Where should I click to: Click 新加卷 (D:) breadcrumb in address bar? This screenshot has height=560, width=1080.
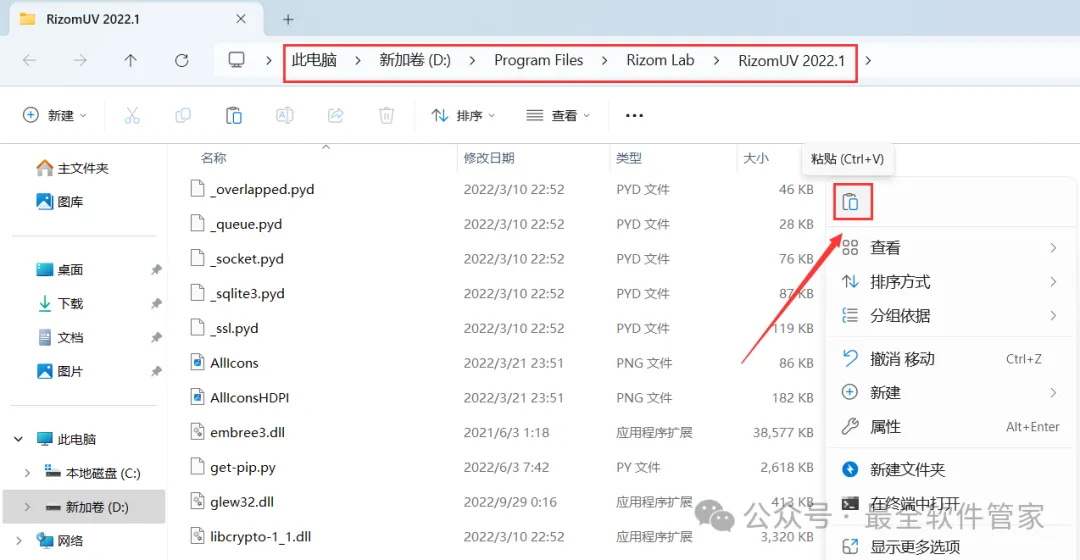click(x=415, y=61)
